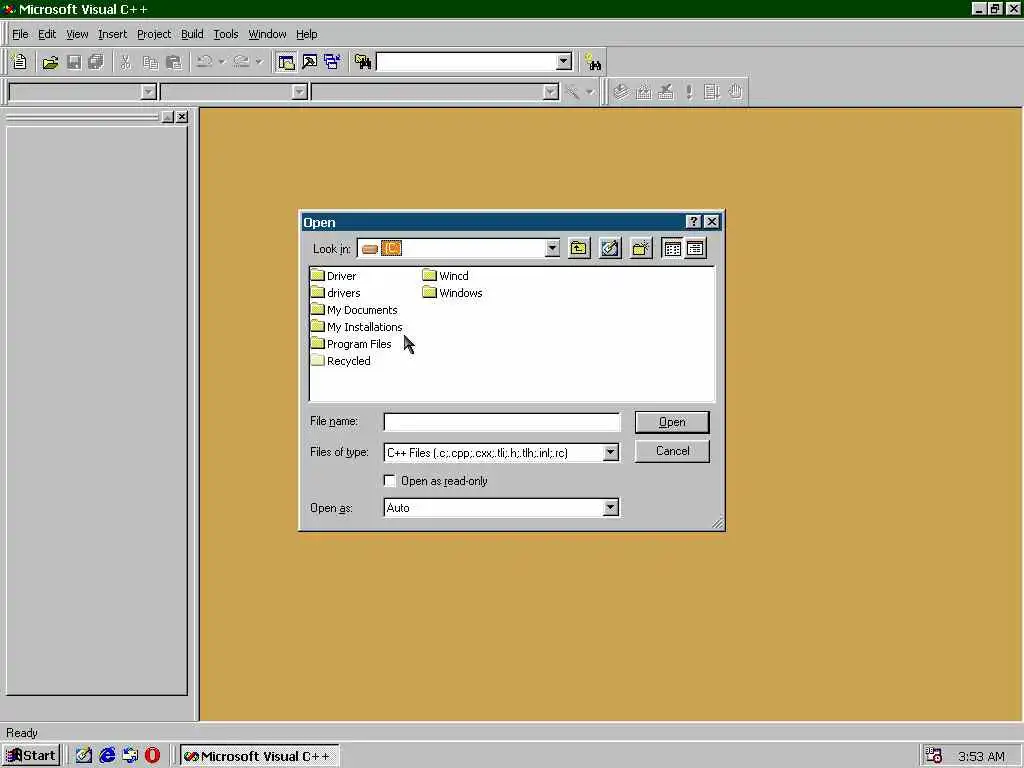Open the Build menu
The width and height of the screenshot is (1024, 768).
(x=192, y=34)
